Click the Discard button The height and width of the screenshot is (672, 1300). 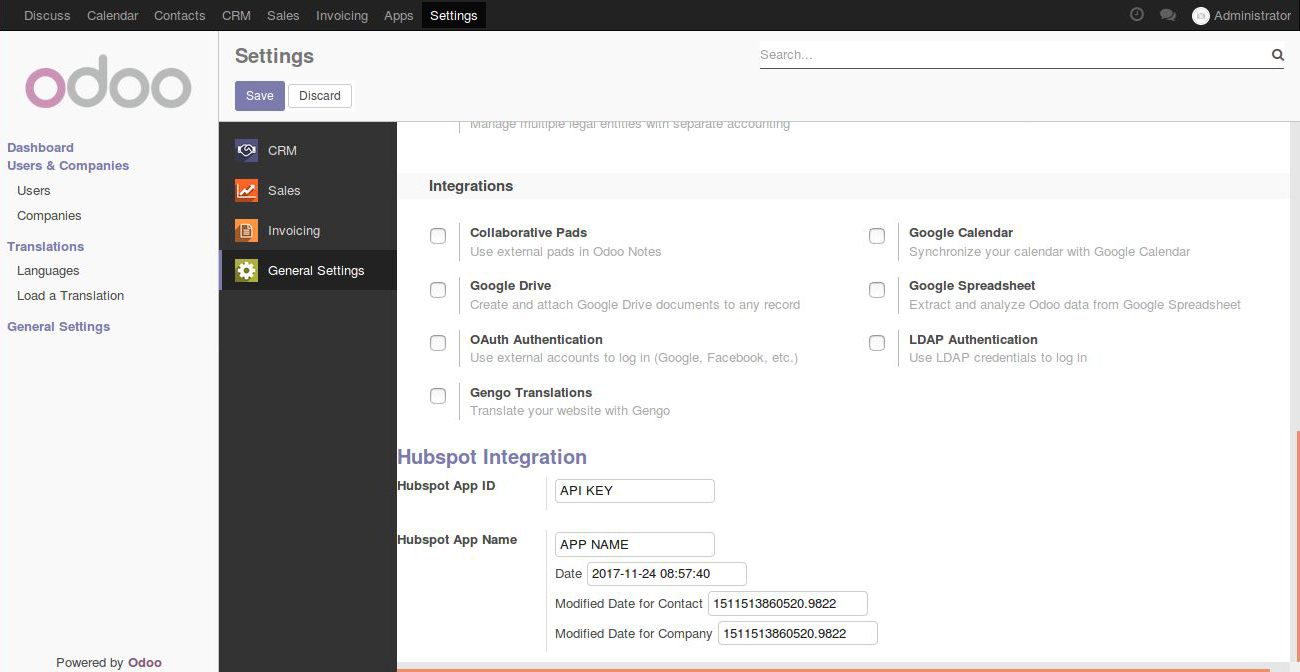[x=320, y=96]
